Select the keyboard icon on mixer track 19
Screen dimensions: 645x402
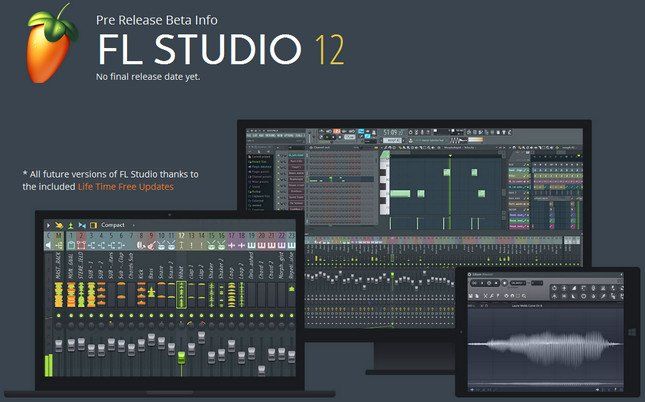coord(251,245)
